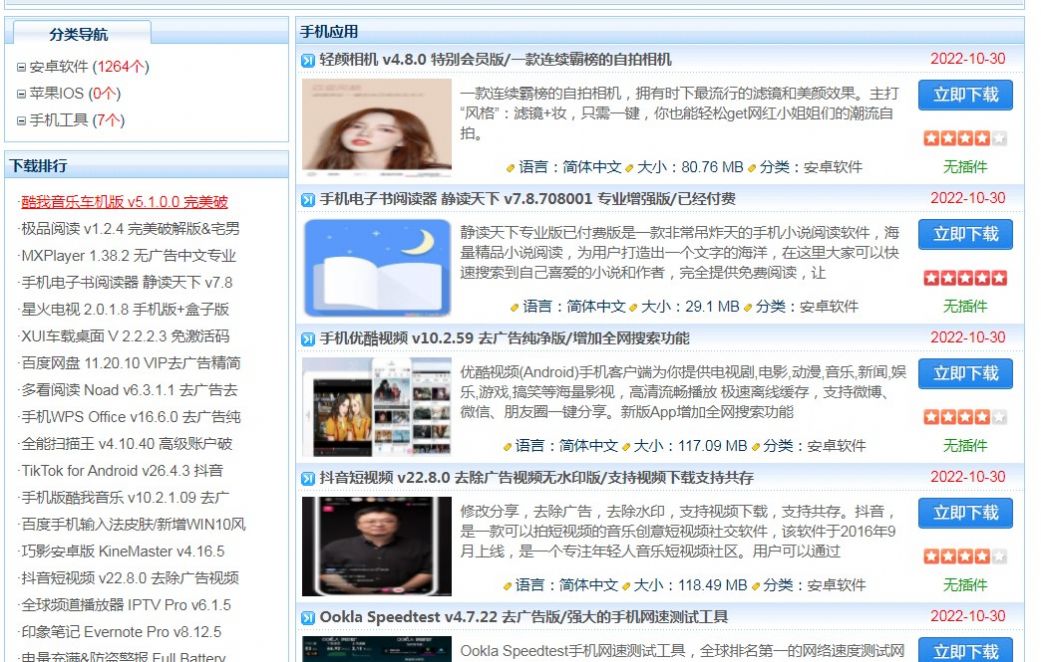Click the five-star rating for 静读天下
The height and width of the screenshot is (662, 1041).
click(965, 278)
